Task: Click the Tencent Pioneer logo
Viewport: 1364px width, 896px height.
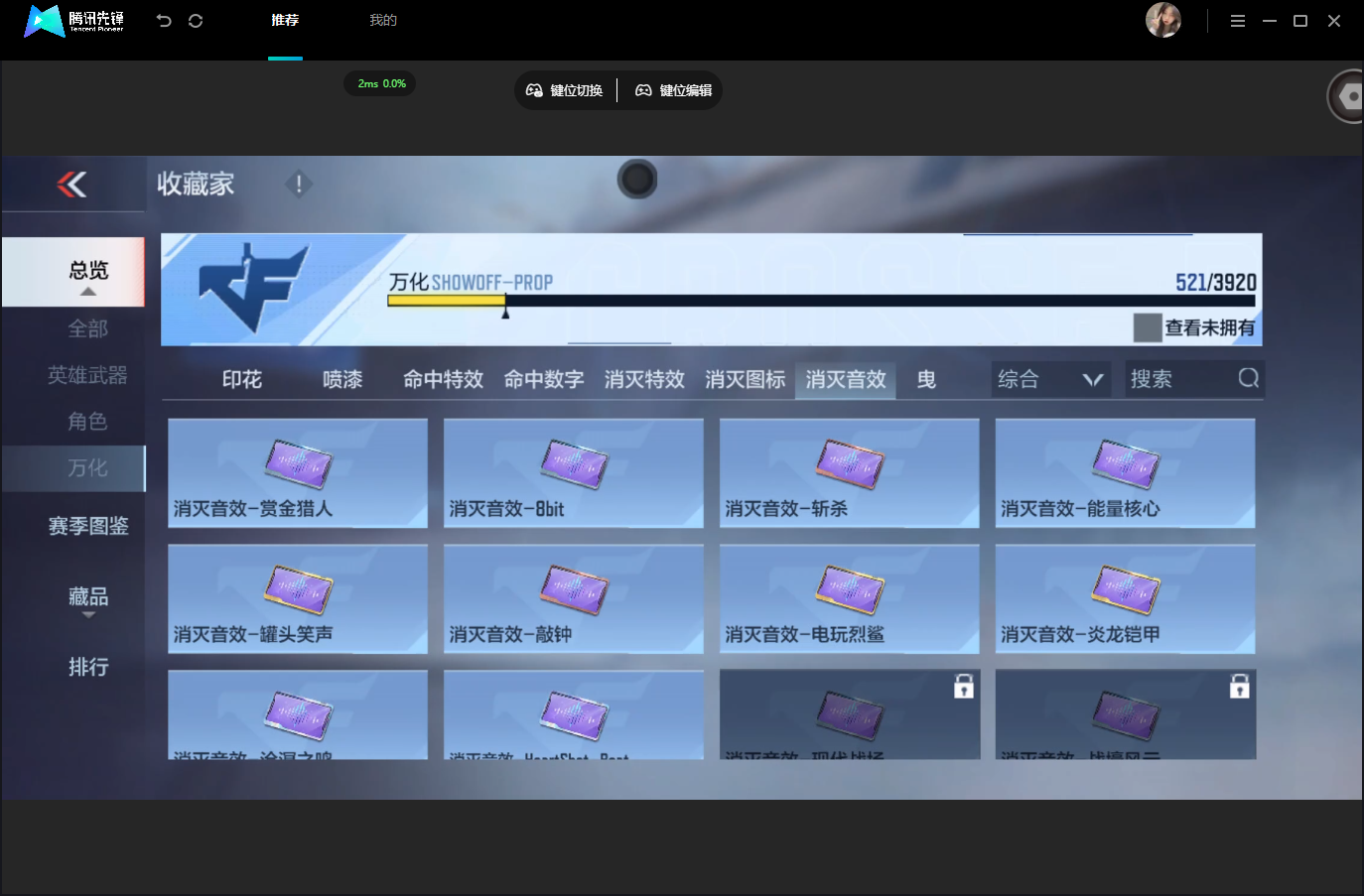Action: [x=74, y=20]
